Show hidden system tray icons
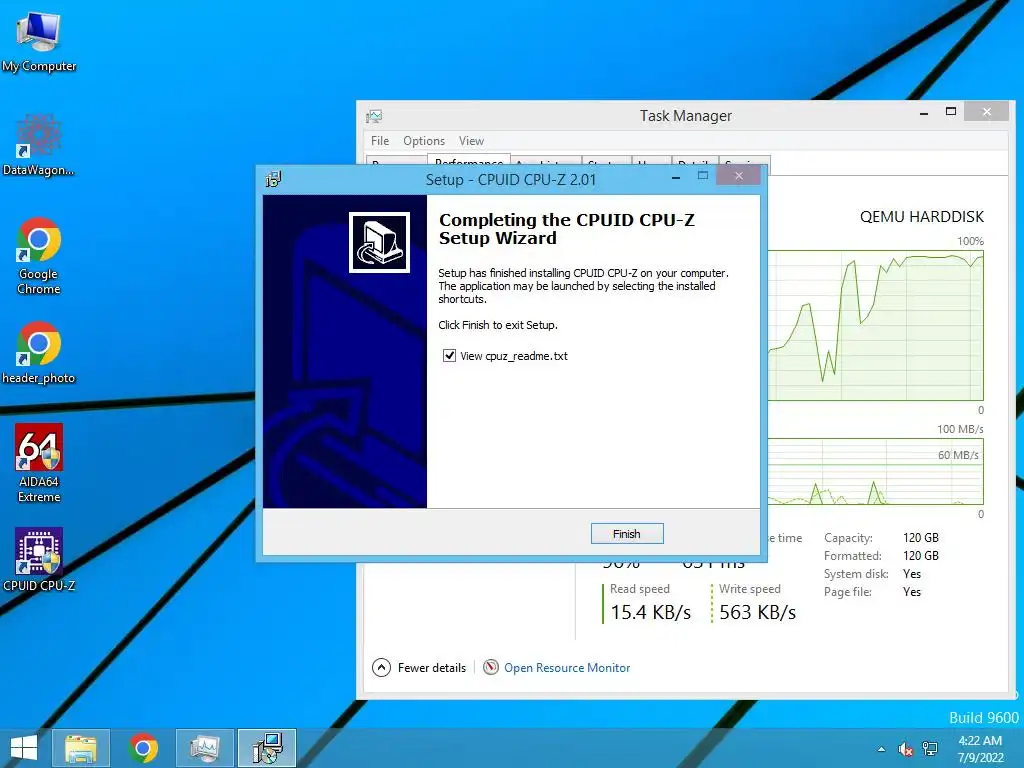Screen dimensions: 1024x768 pos(882,749)
